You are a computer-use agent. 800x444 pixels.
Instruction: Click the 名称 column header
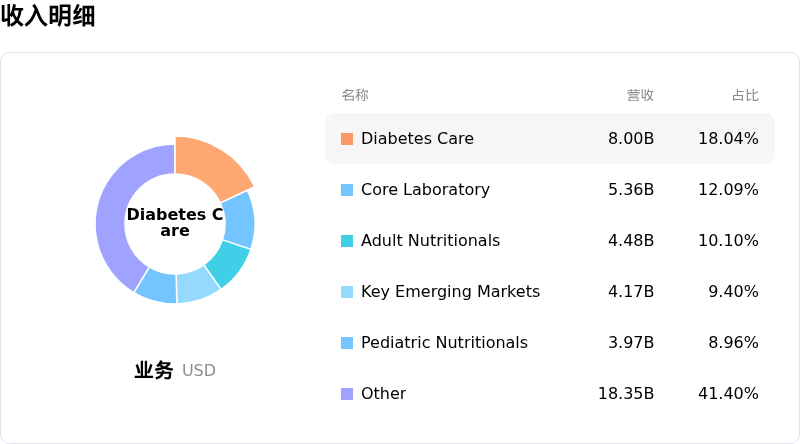(x=355, y=95)
